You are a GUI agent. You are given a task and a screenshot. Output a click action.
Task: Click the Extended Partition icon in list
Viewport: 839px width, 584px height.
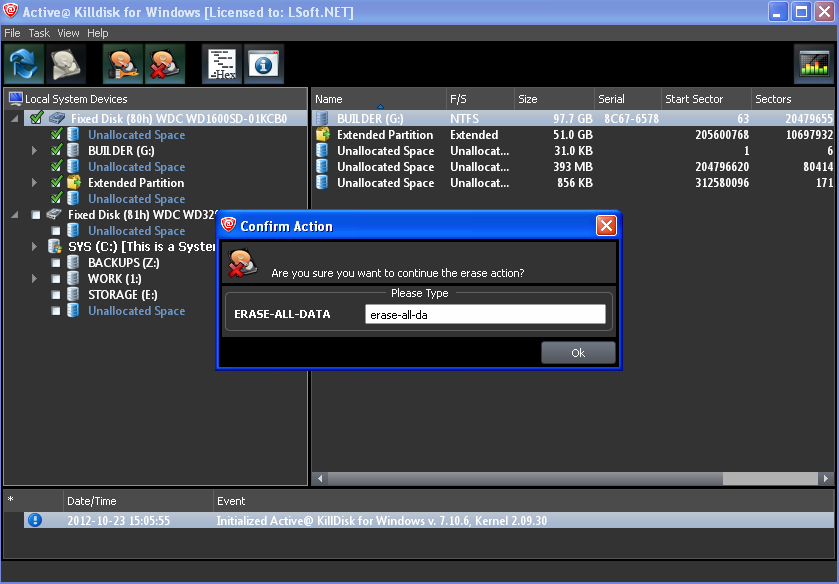pos(323,135)
